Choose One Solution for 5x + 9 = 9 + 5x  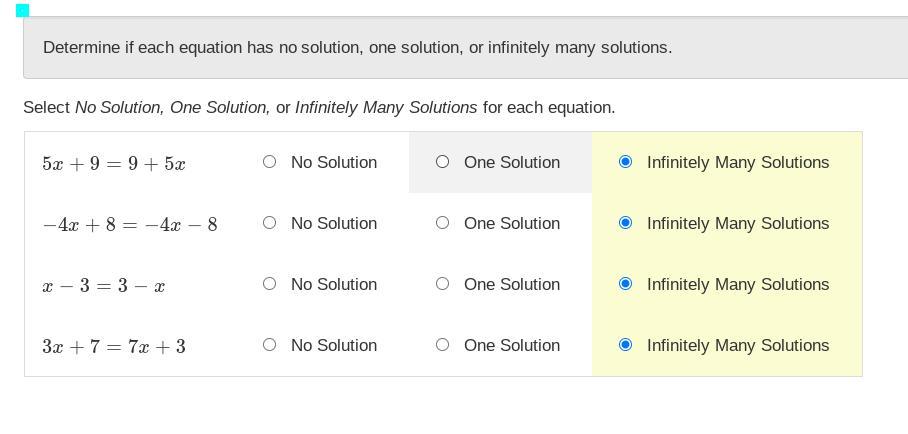coord(442,162)
